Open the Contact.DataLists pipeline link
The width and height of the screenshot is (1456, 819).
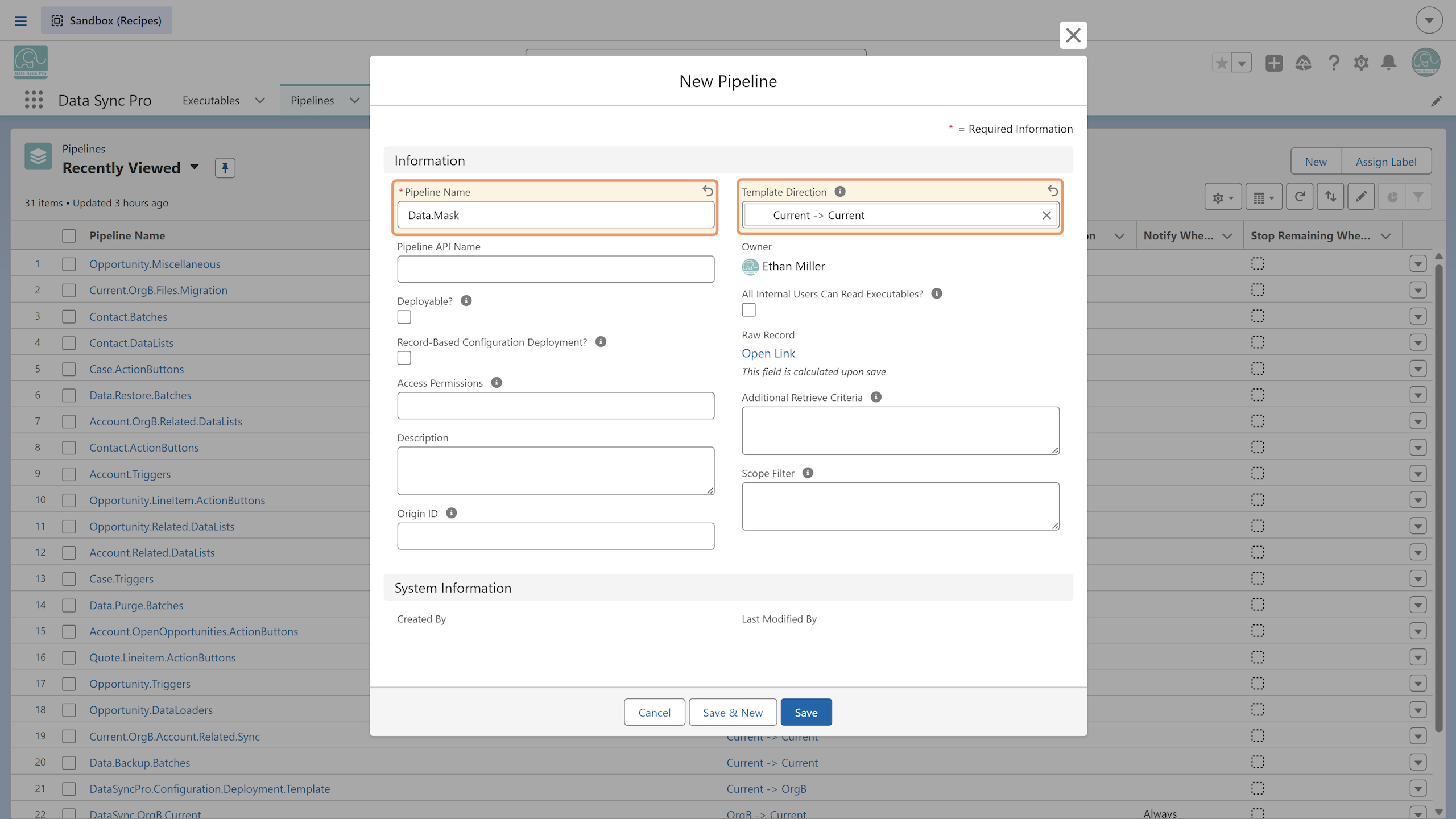coord(131,343)
